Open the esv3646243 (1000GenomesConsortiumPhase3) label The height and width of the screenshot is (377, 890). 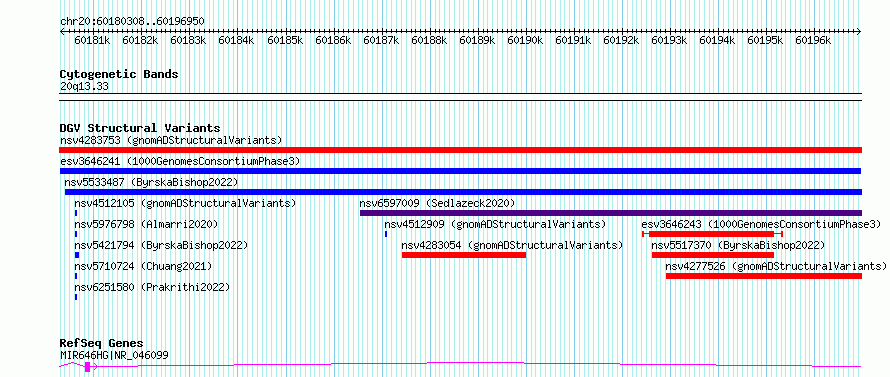pyautogui.click(x=761, y=224)
